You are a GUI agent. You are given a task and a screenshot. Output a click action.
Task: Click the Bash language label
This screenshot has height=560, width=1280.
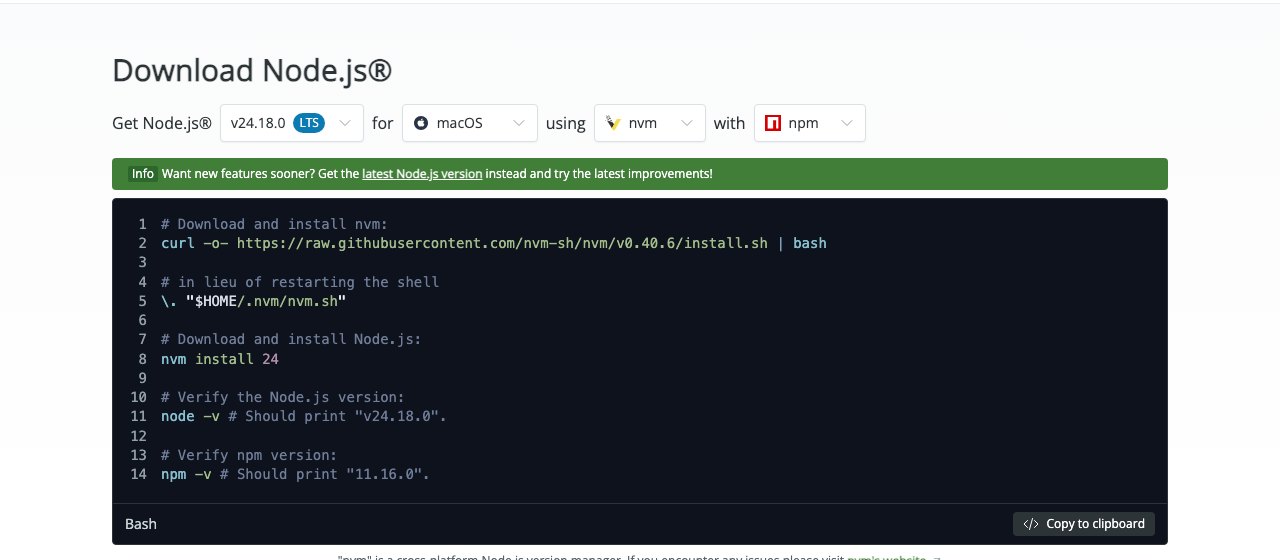[141, 524]
